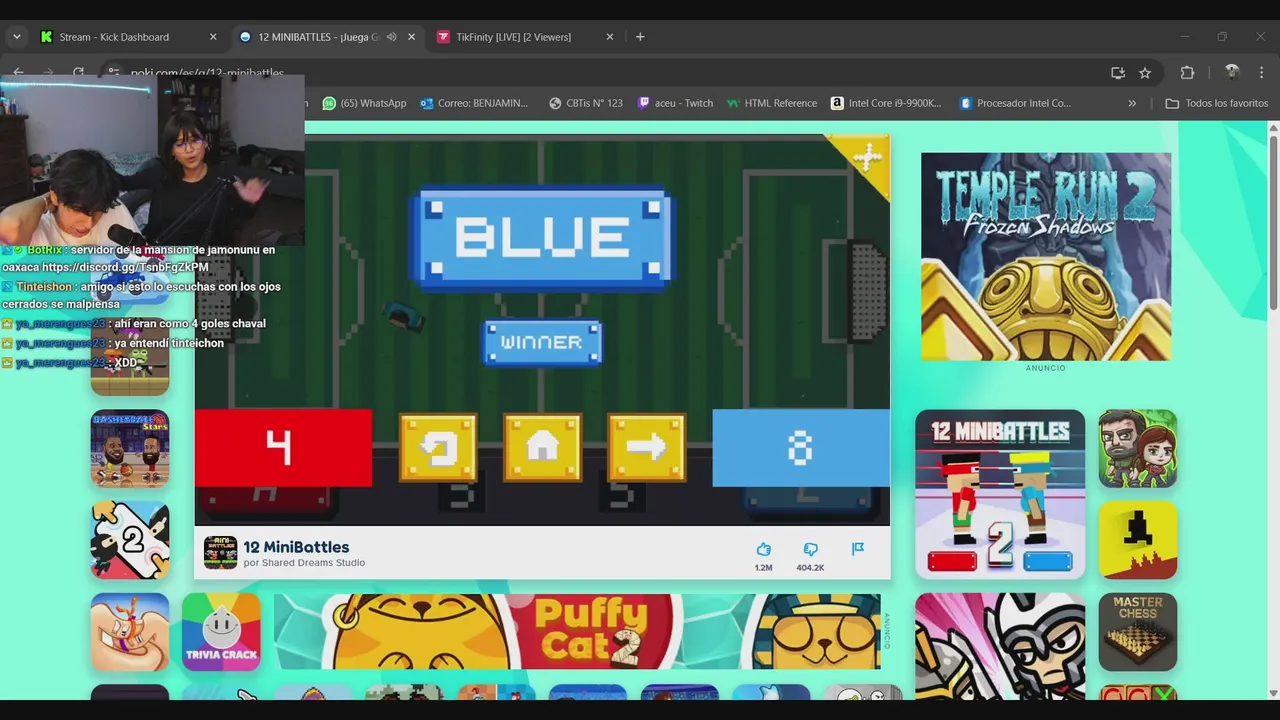Close the TikFinity tab
1280x720 pixels.
[x=610, y=37]
